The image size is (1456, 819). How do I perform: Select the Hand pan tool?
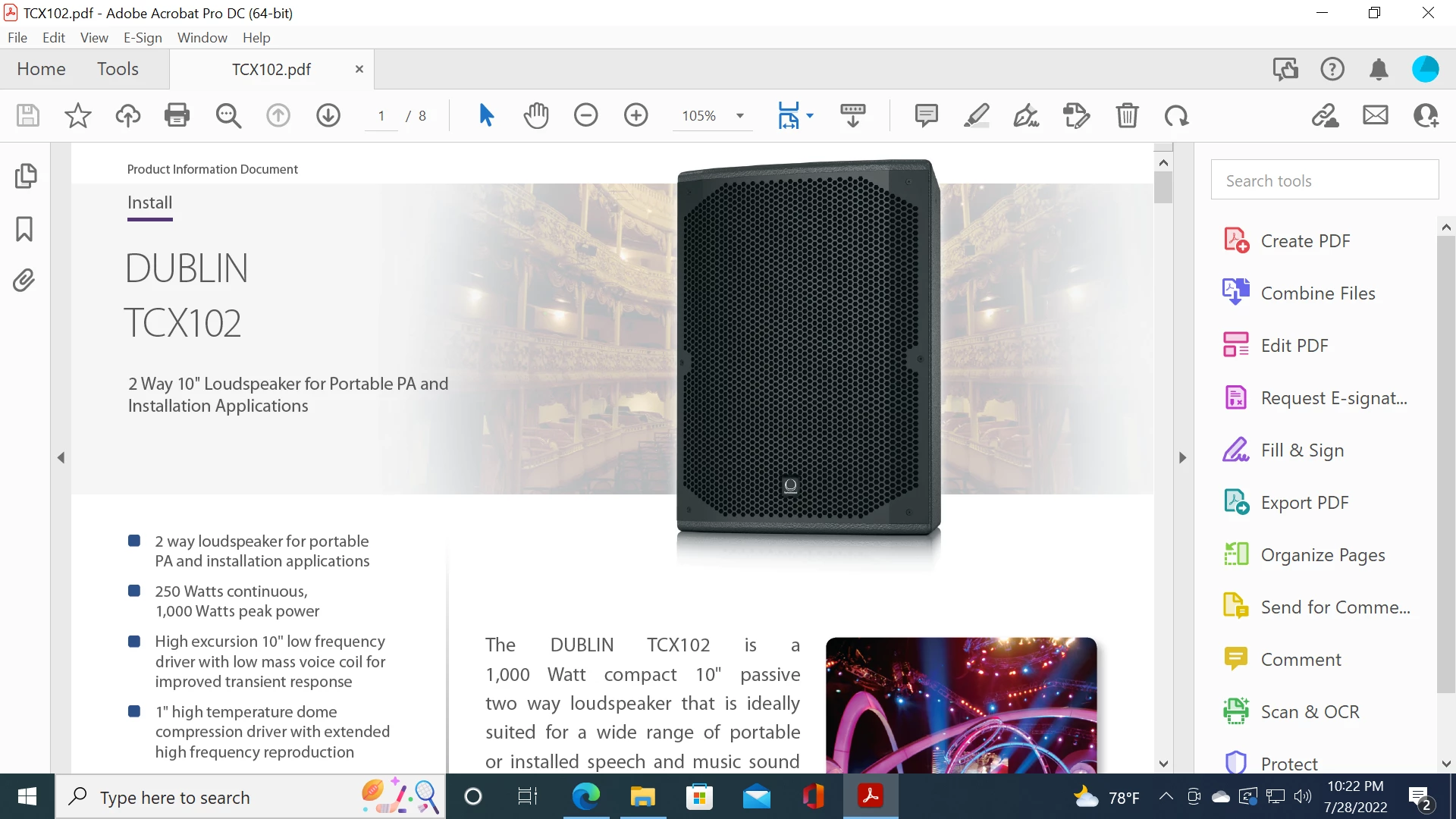pos(536,115)
